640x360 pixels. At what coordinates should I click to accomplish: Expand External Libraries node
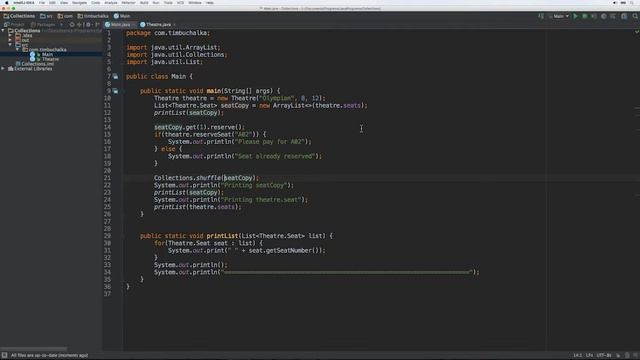(3, 69)
